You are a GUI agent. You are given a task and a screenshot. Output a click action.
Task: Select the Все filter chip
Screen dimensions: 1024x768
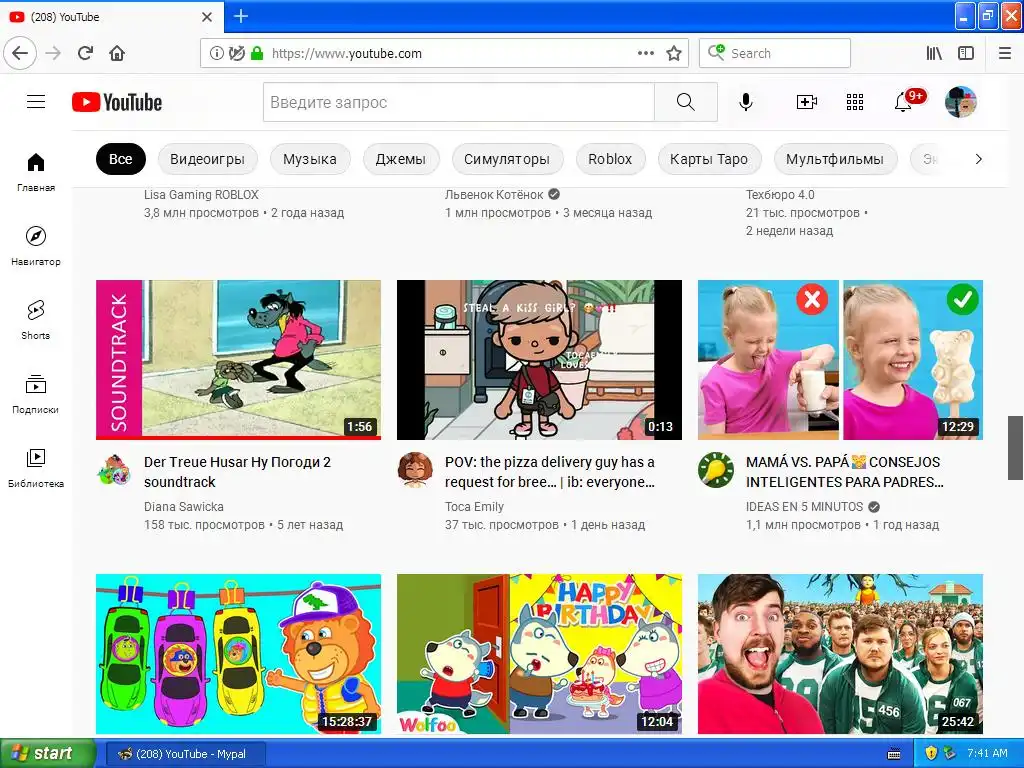[121, 159]
